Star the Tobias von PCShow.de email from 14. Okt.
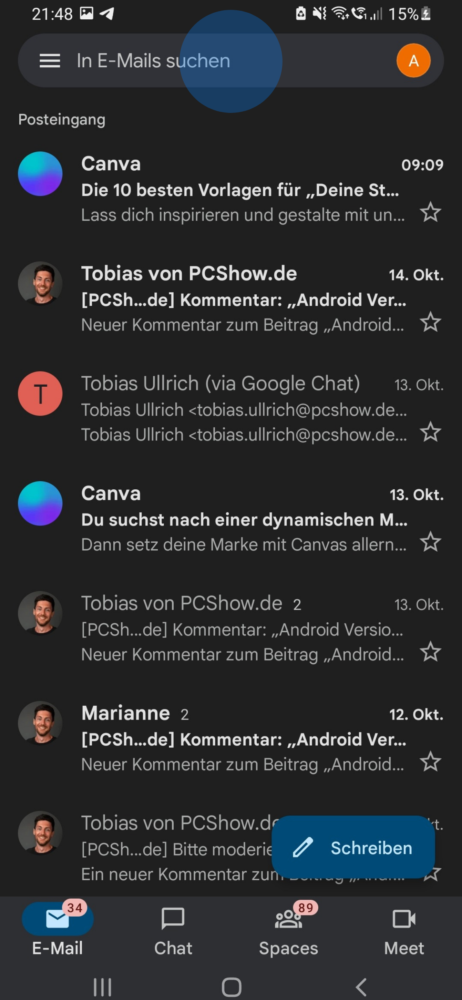The height and width of the screenshot is (1000, 462). (431, 322)
